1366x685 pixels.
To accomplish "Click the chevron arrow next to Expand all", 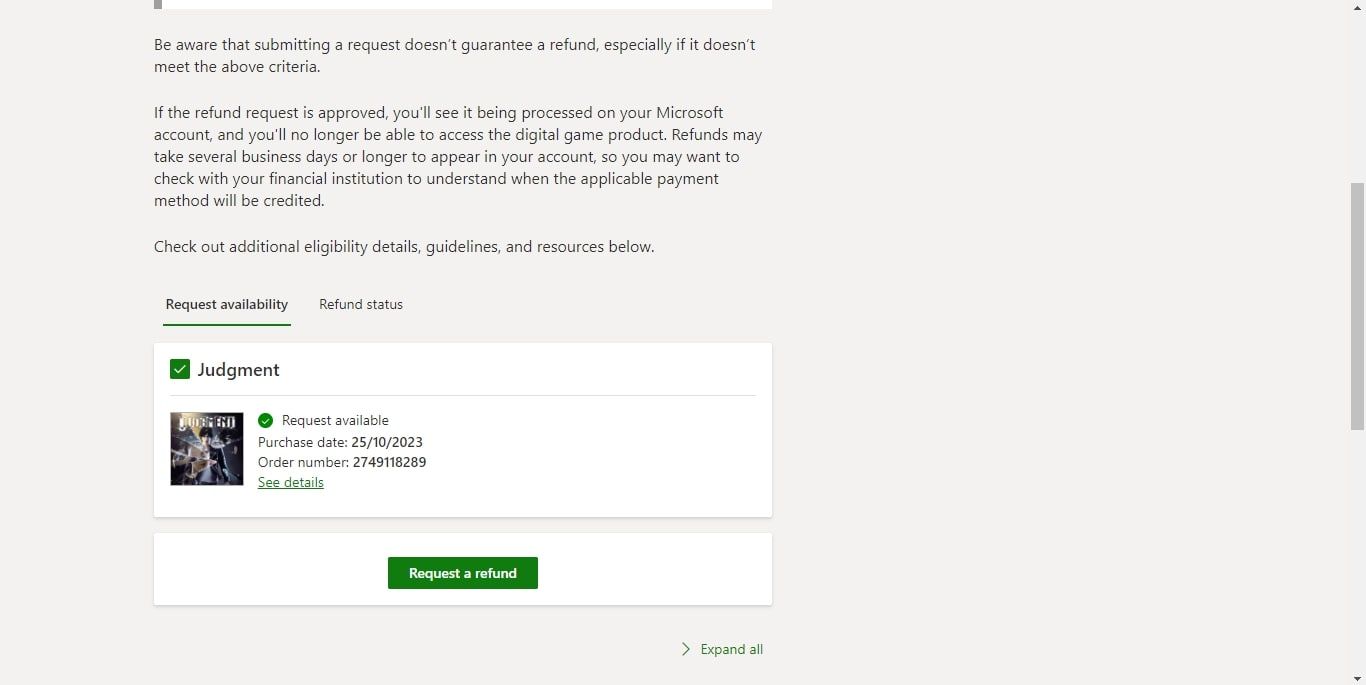I will pyautogui.click(x=686, y=649).
